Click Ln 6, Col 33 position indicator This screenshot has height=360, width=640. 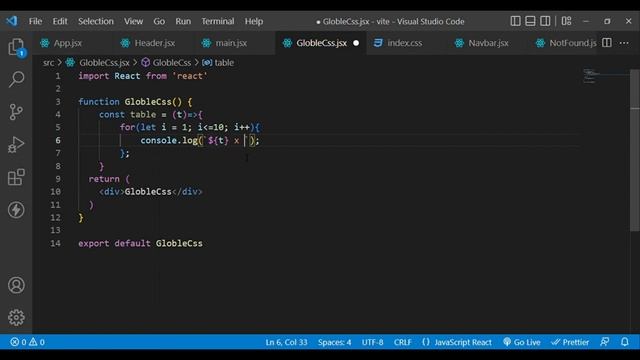point(286,342)
